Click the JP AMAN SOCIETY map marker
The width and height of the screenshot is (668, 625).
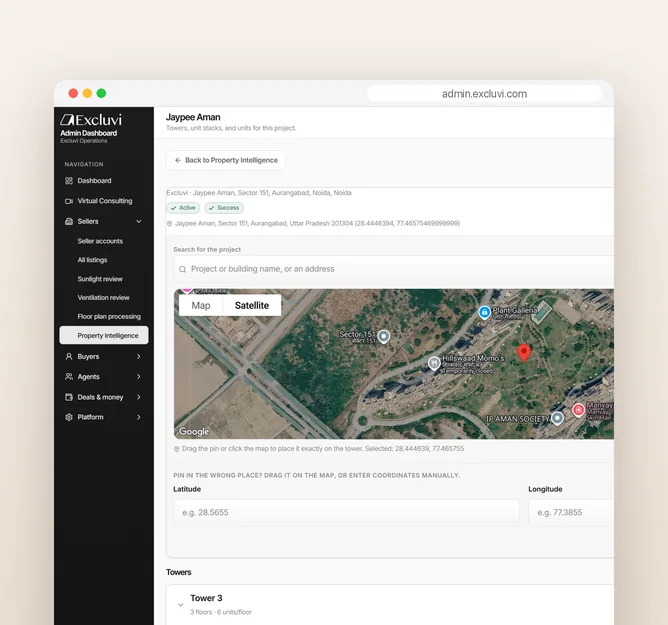tap(557, 418)
